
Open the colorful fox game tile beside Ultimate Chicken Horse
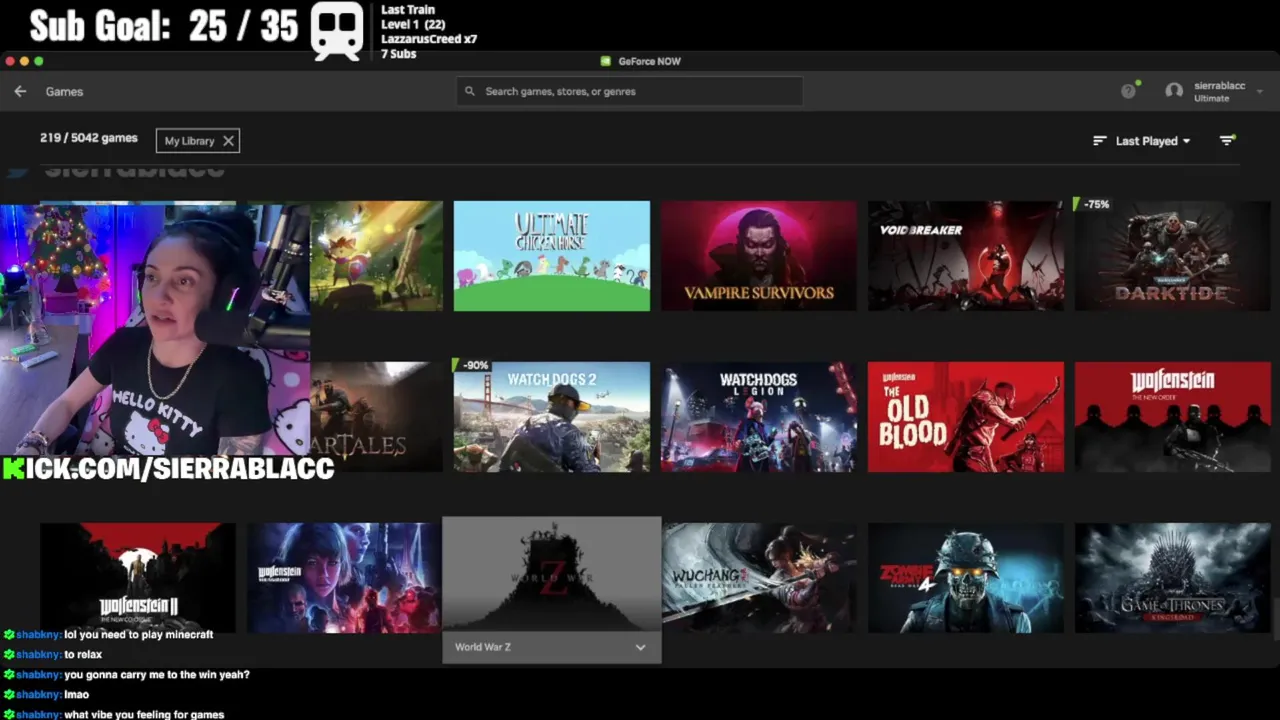click(x=376, y=256)
